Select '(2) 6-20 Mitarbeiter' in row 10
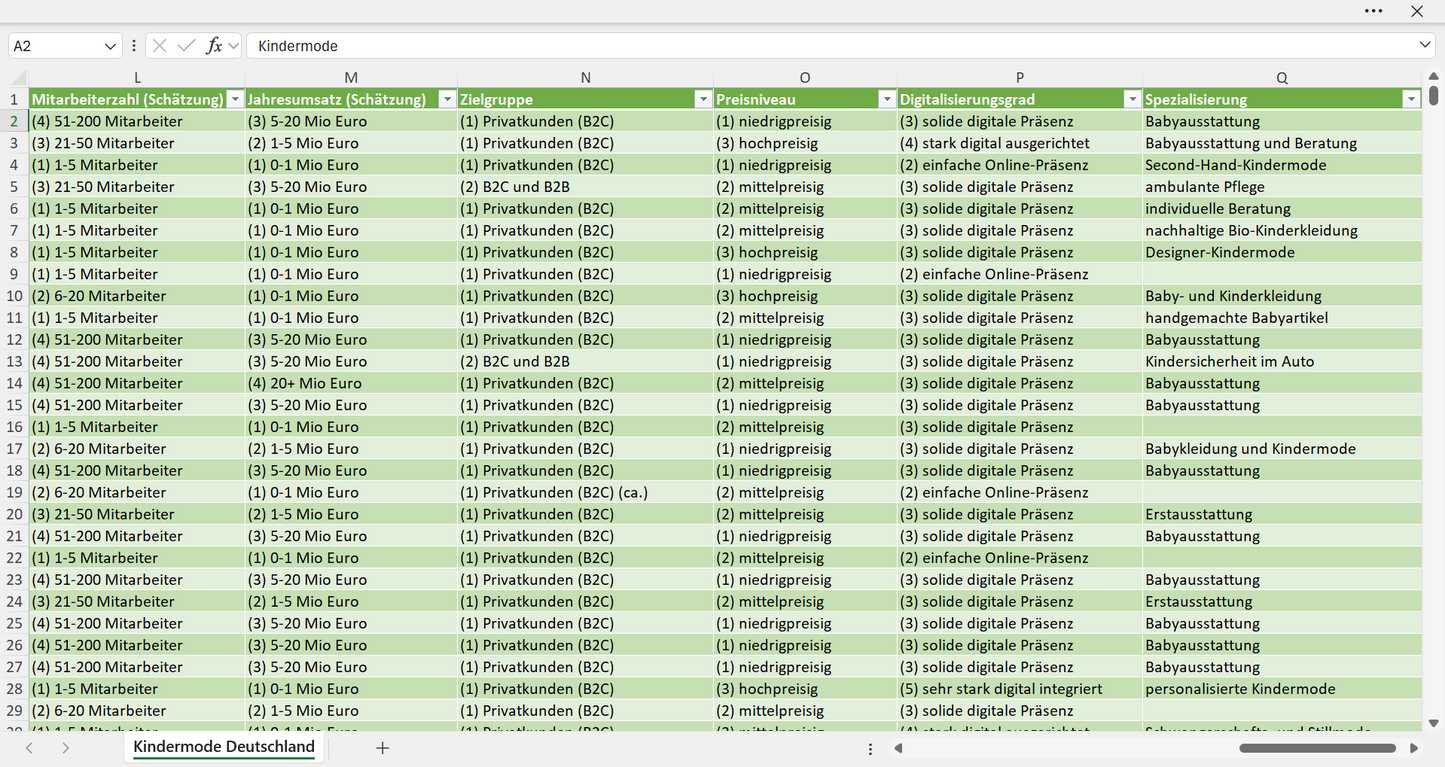Image resolution: width=1445 pixels, height=767 pixels. tap(137, 296)
